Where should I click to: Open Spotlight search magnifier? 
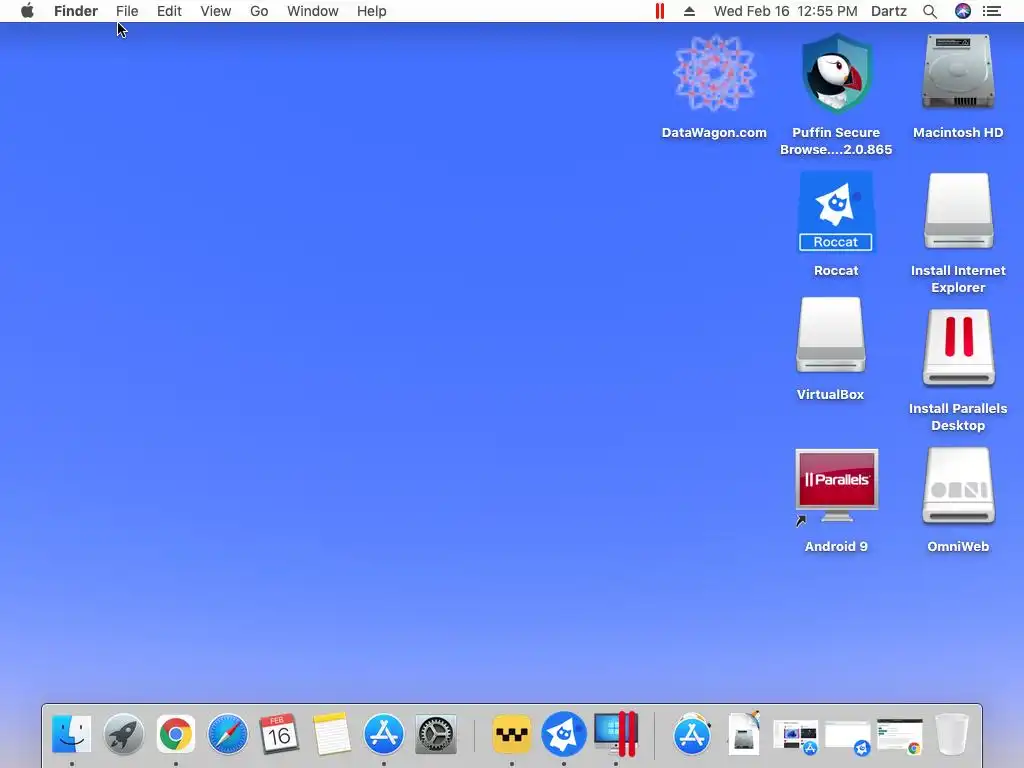[930, 11]
